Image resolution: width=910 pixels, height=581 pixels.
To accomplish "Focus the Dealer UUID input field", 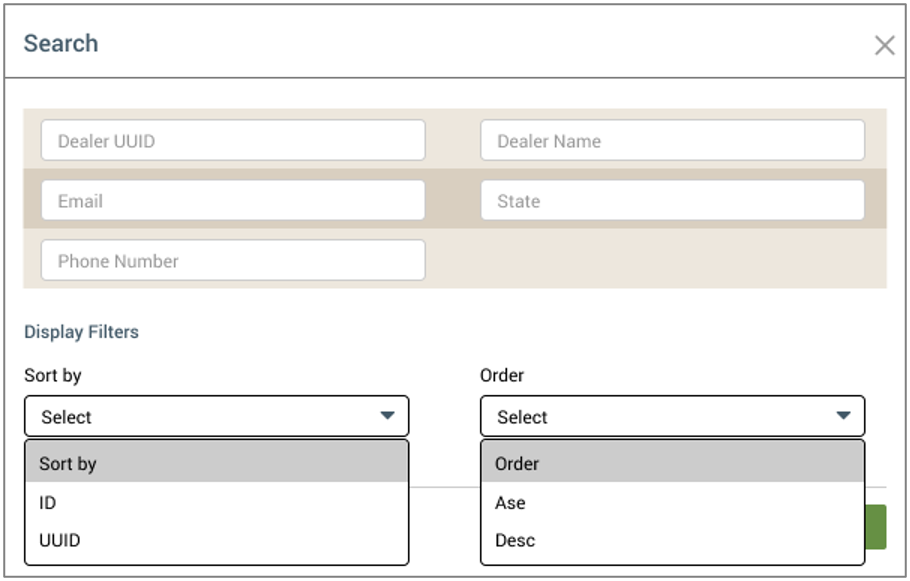I will pos(233,140).
